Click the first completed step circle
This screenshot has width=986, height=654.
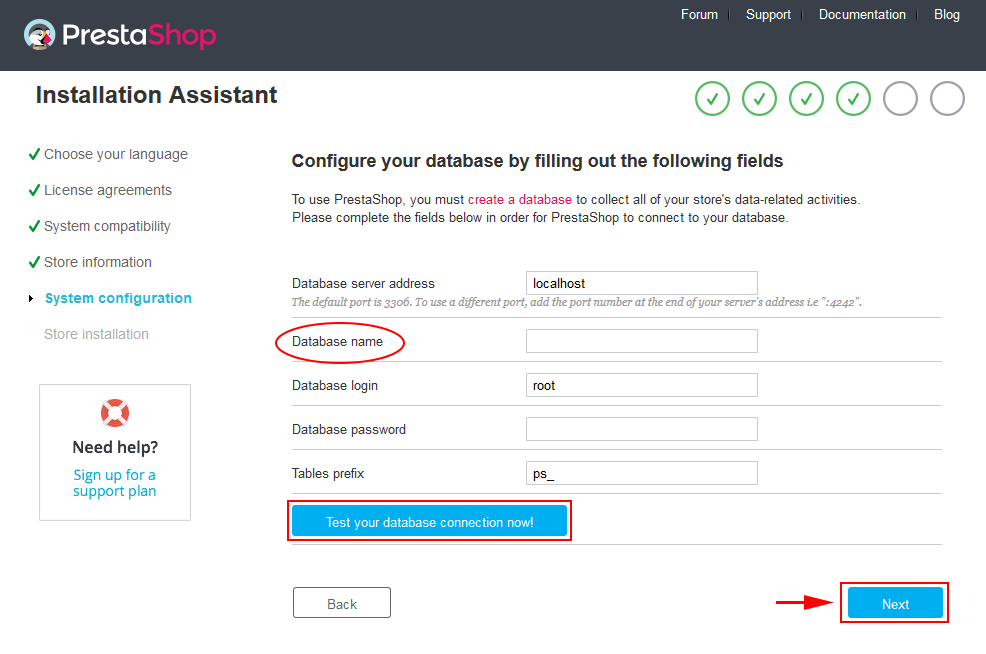coord(712,99)
